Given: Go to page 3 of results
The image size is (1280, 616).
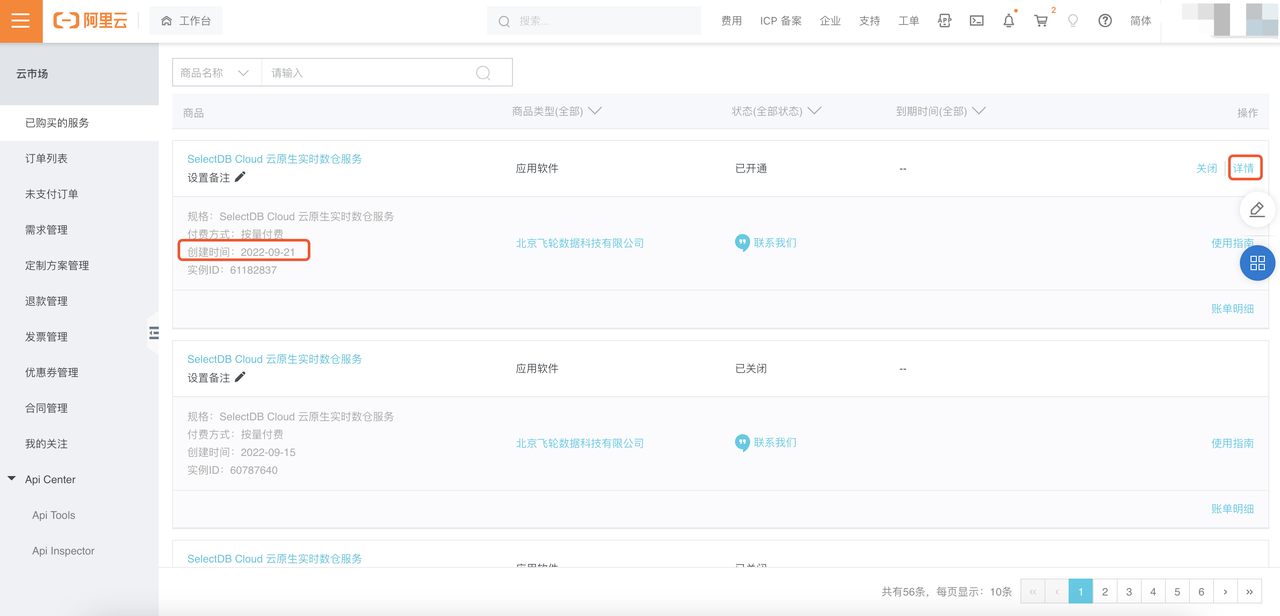Looking at the screenshot, I should pyautogui.click(x=1129, y=592).
